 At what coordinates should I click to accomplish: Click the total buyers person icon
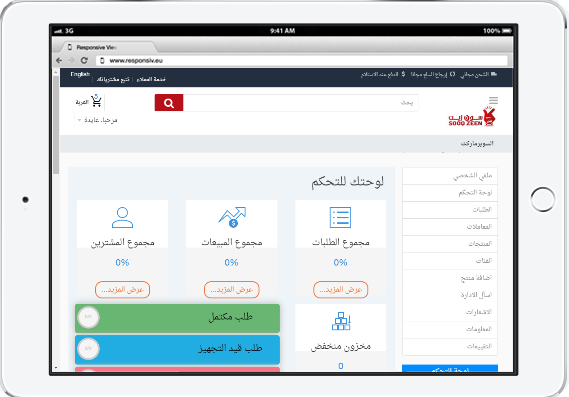122,217
